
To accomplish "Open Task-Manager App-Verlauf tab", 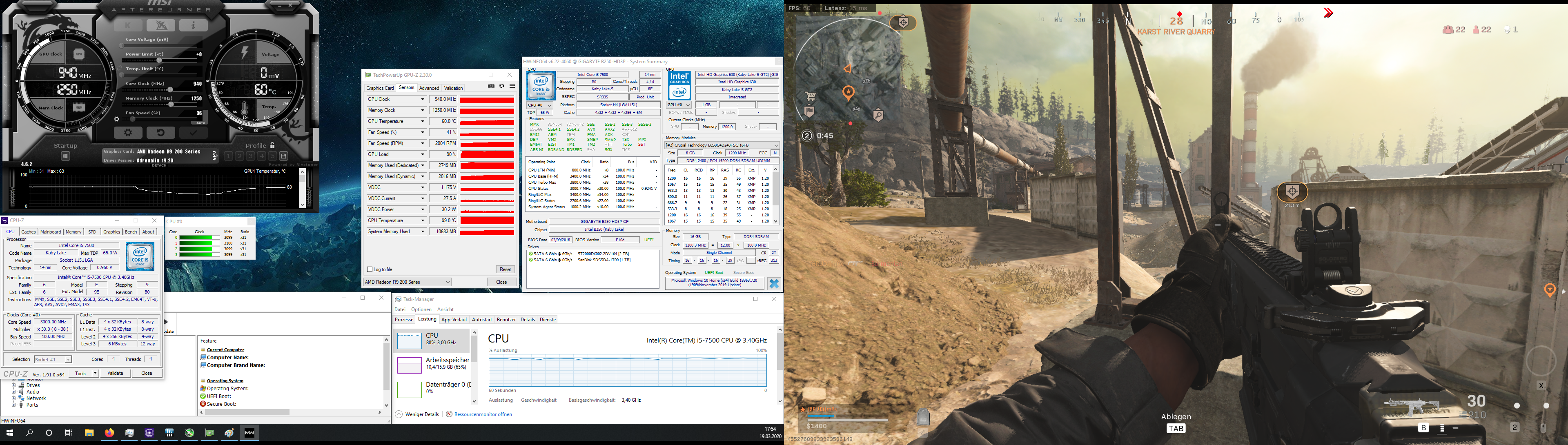I will 454,320.
